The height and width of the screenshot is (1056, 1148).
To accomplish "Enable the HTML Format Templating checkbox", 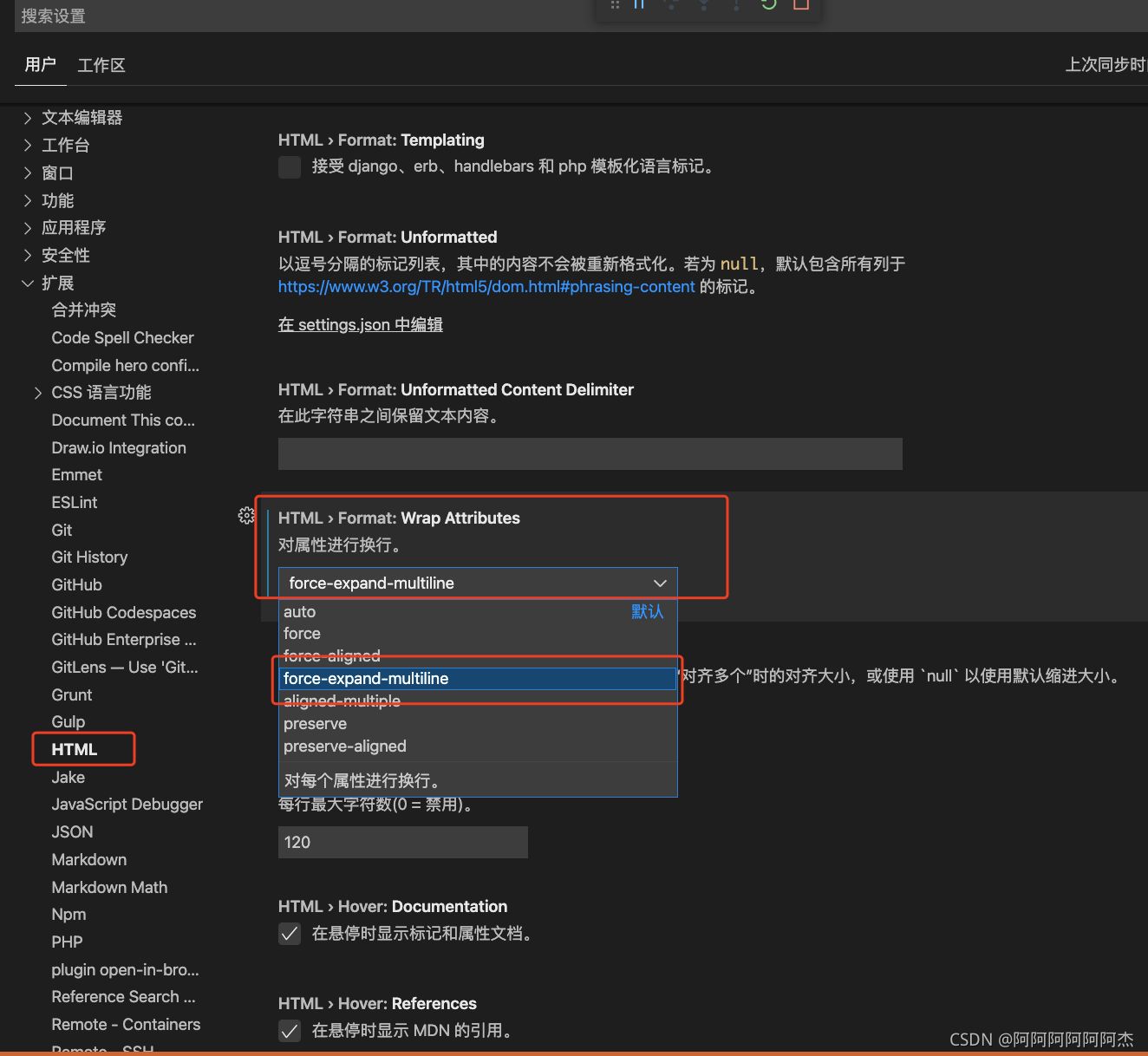I will pos(290,166).
